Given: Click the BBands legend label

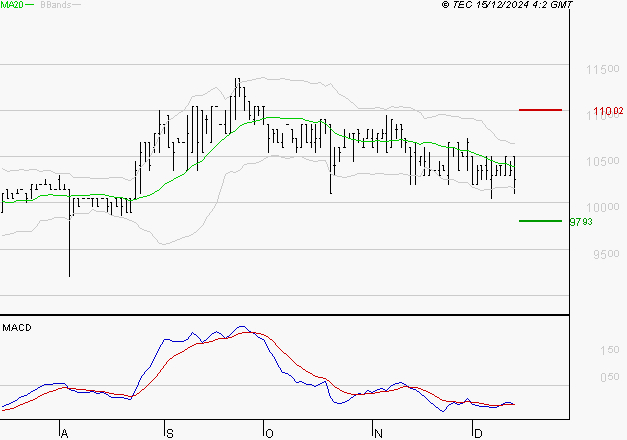Looking at the screenshot, I should click(x=56, y=5).
